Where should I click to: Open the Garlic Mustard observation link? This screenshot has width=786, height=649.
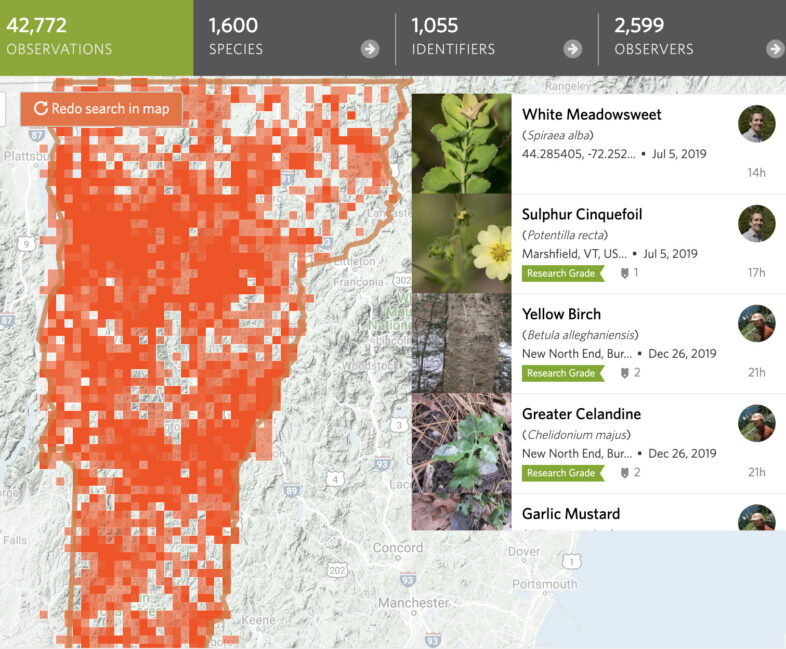click(570, 514)
